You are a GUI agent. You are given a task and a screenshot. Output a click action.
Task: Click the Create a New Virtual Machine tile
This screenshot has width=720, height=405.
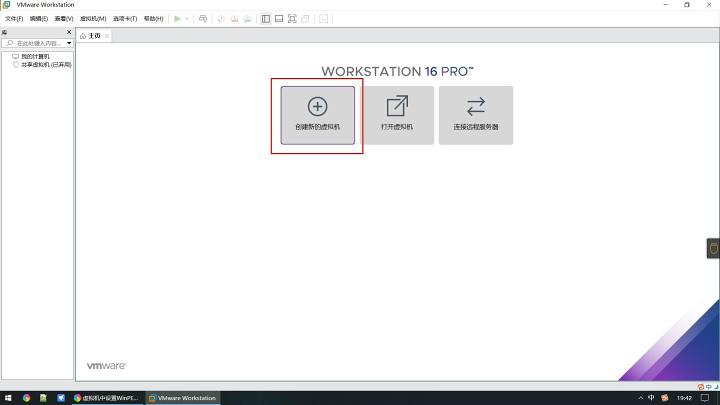pyautogui.click(x=317, y=115)
